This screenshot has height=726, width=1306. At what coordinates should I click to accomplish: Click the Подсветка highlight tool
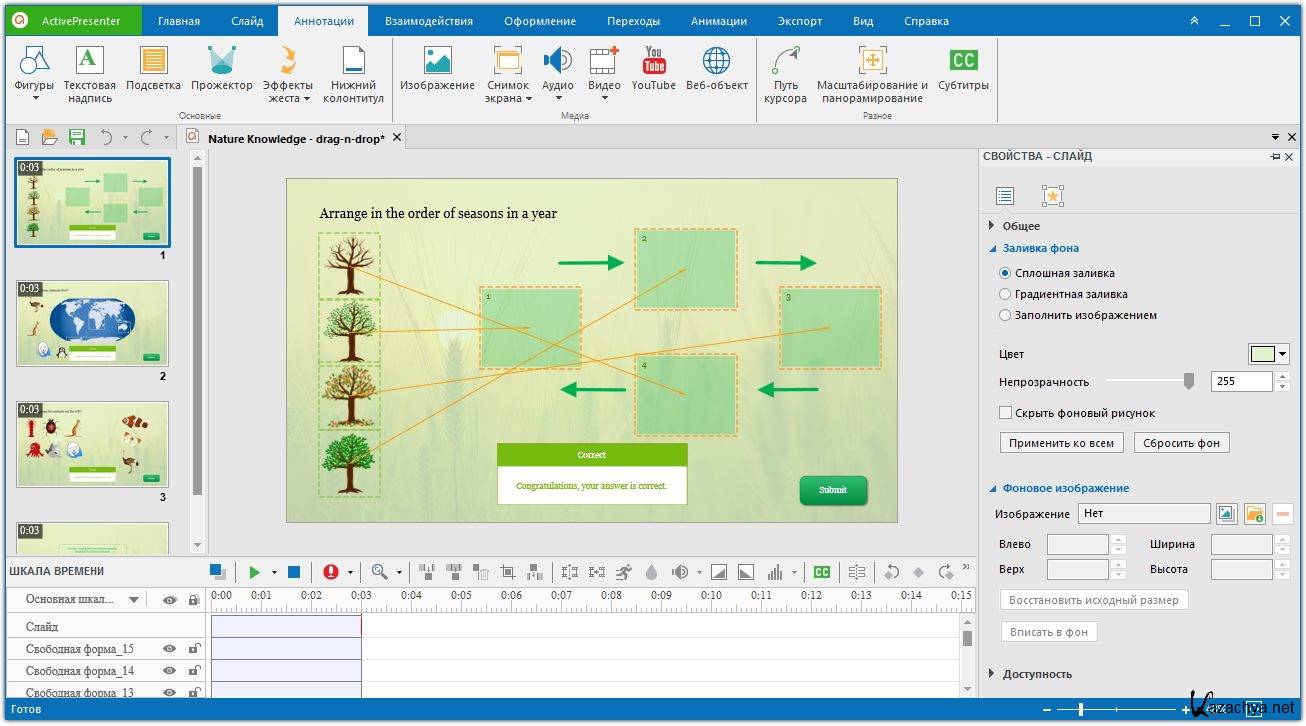(x=153, y=71)
